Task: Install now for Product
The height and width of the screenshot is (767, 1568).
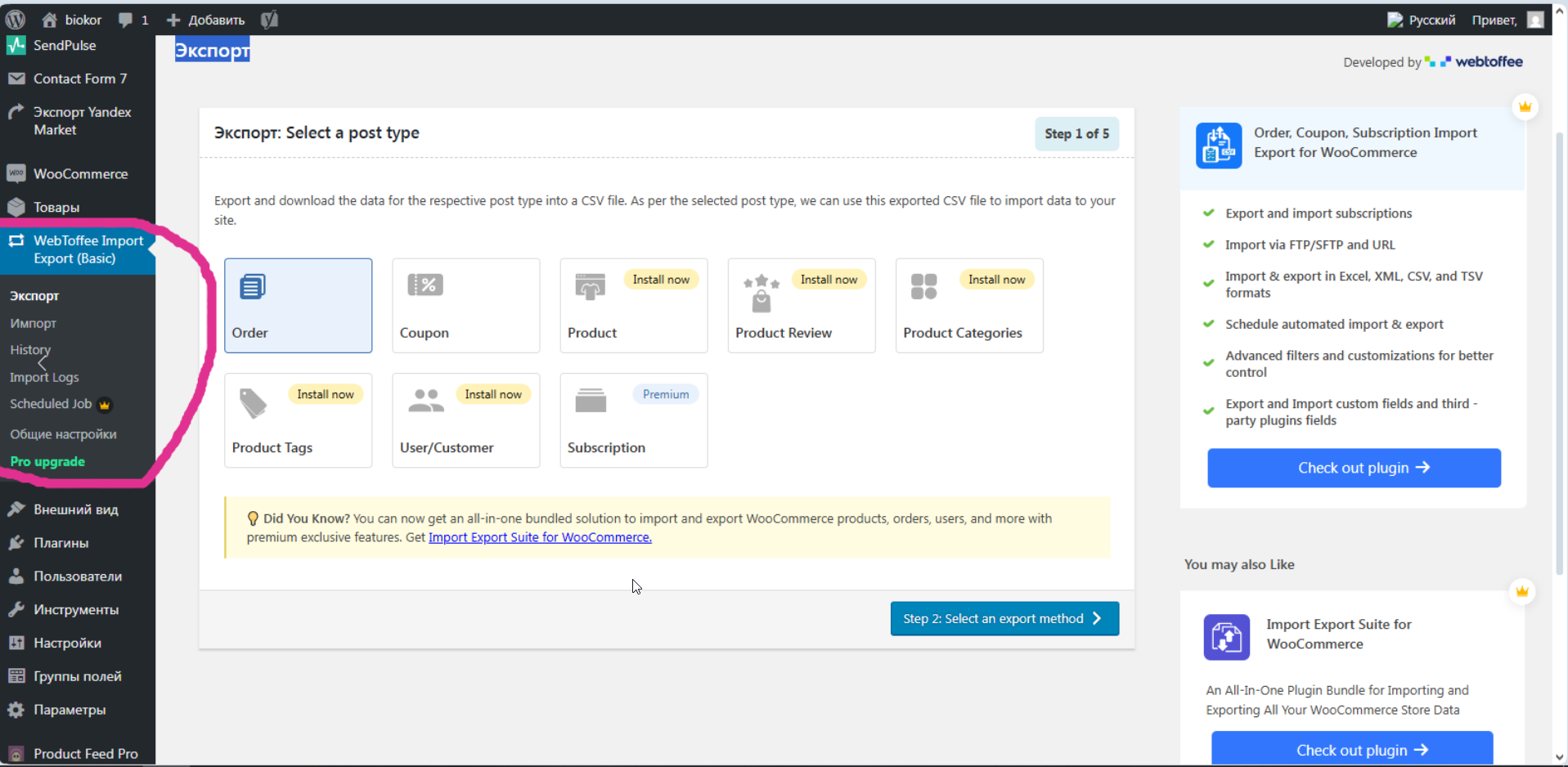Action: [x=661, y=280]
